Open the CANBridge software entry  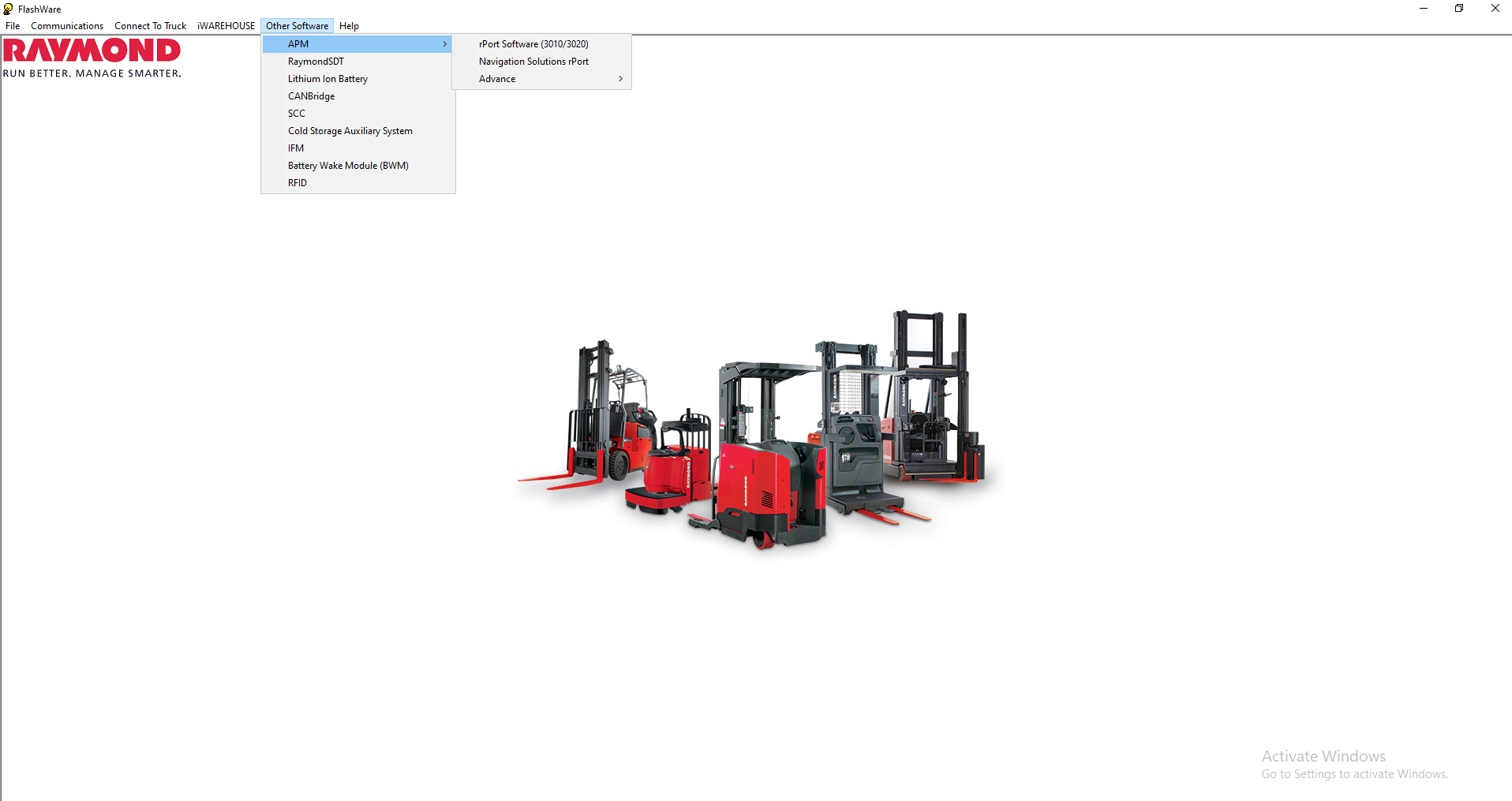click(x=311, y=95)
